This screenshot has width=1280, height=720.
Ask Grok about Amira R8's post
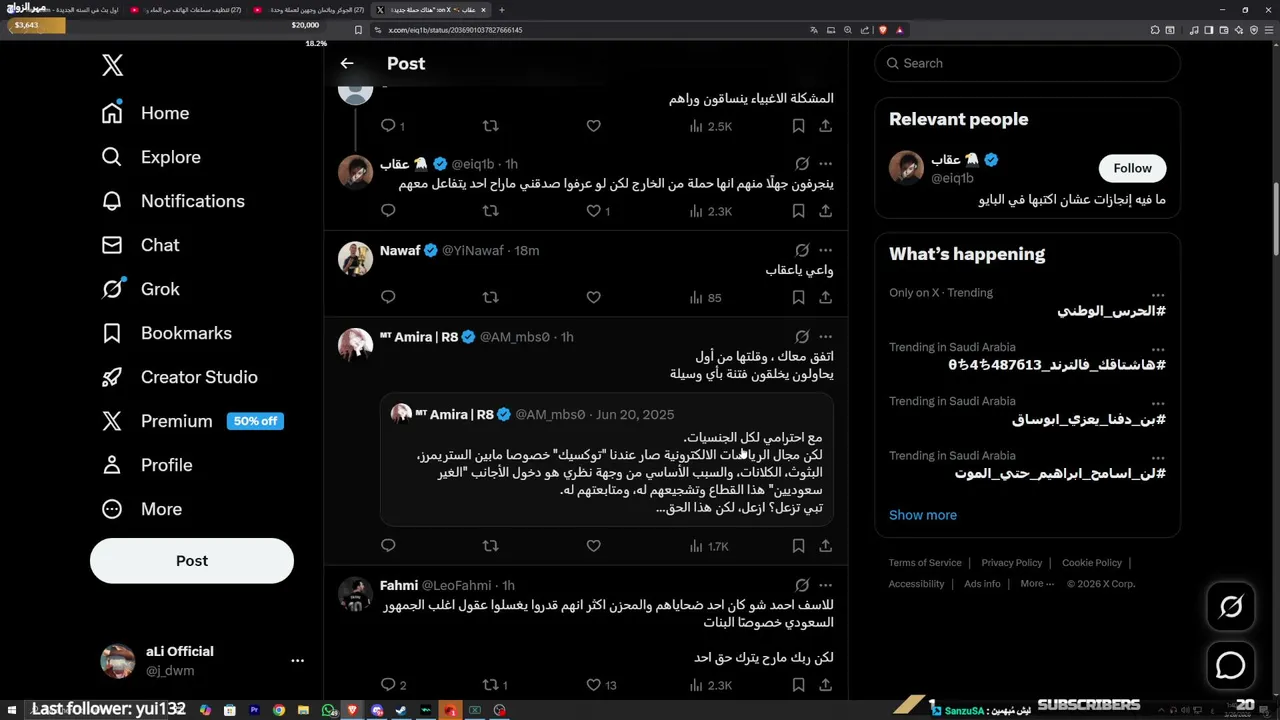pyautogui.click(x=802, y=337)
